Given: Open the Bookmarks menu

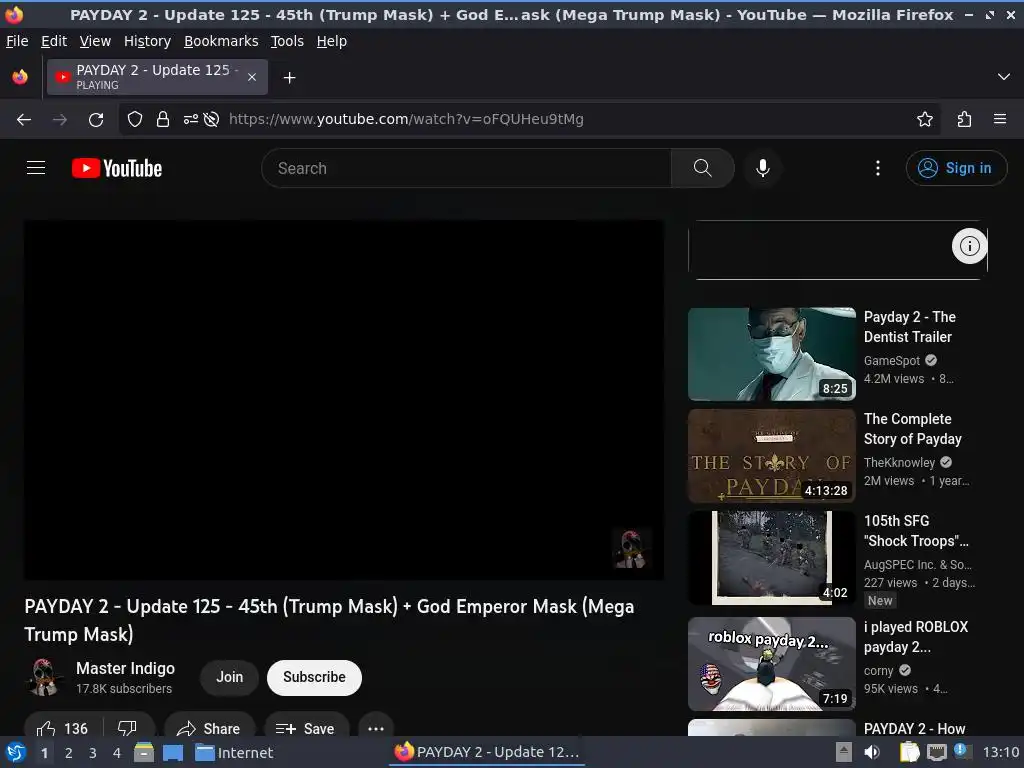Looking at the screenshot, I should click(x=221, y=41).
